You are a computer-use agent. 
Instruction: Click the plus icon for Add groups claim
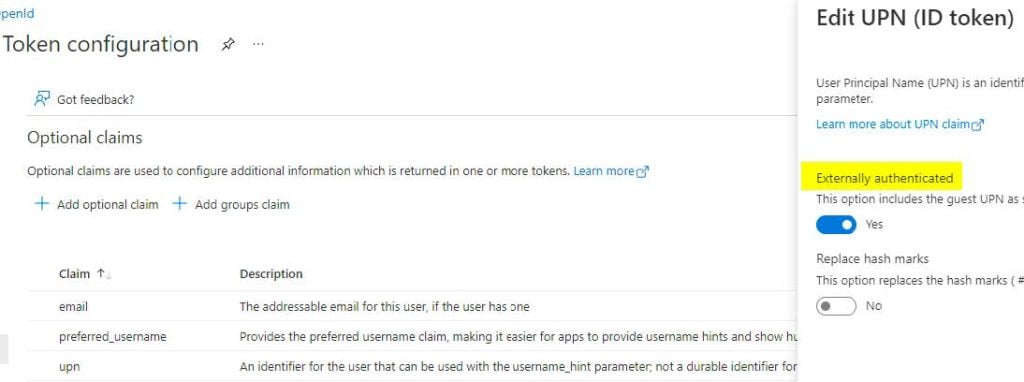point(179,204)
